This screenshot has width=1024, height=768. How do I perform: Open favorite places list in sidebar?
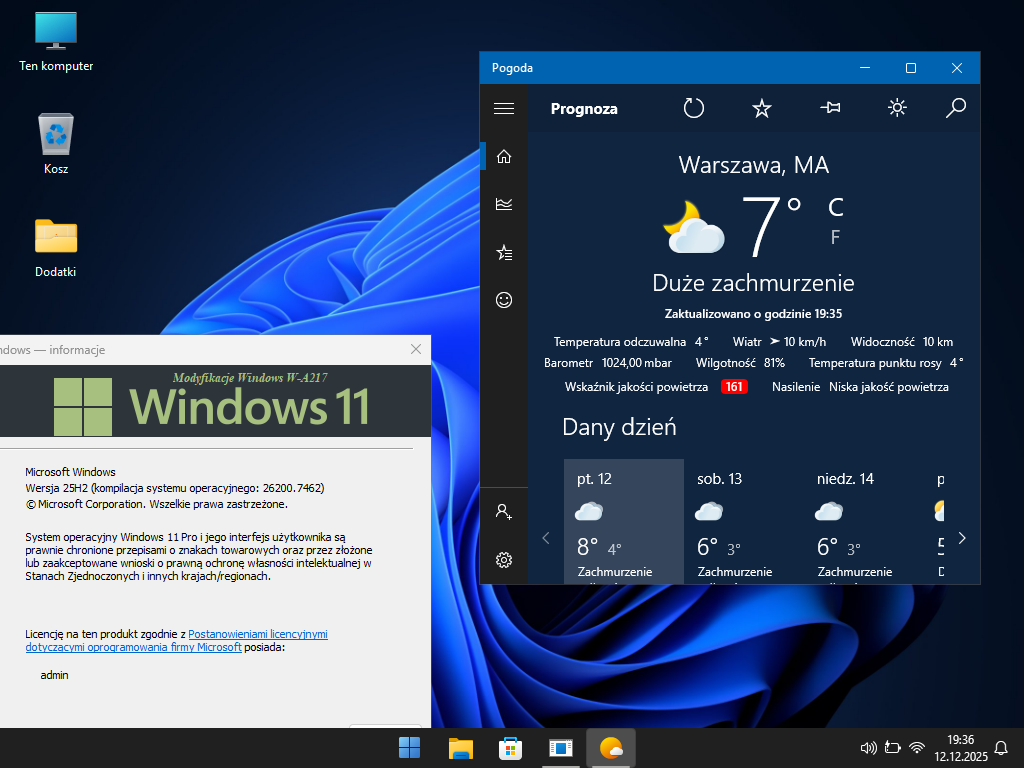click(x=504, y=253)
